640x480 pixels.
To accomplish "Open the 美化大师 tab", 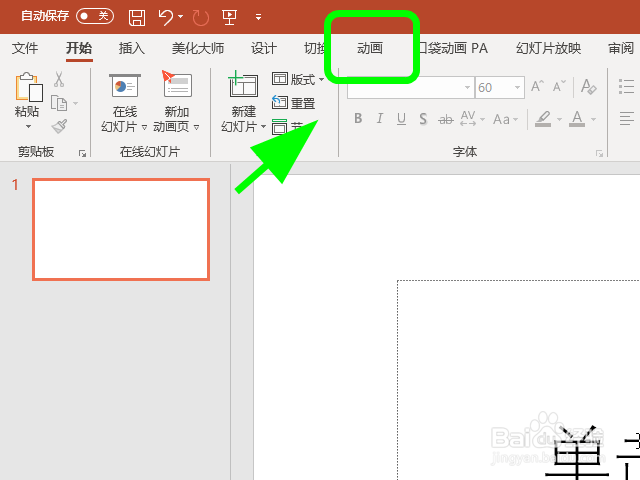I will [x=198, y=48].
